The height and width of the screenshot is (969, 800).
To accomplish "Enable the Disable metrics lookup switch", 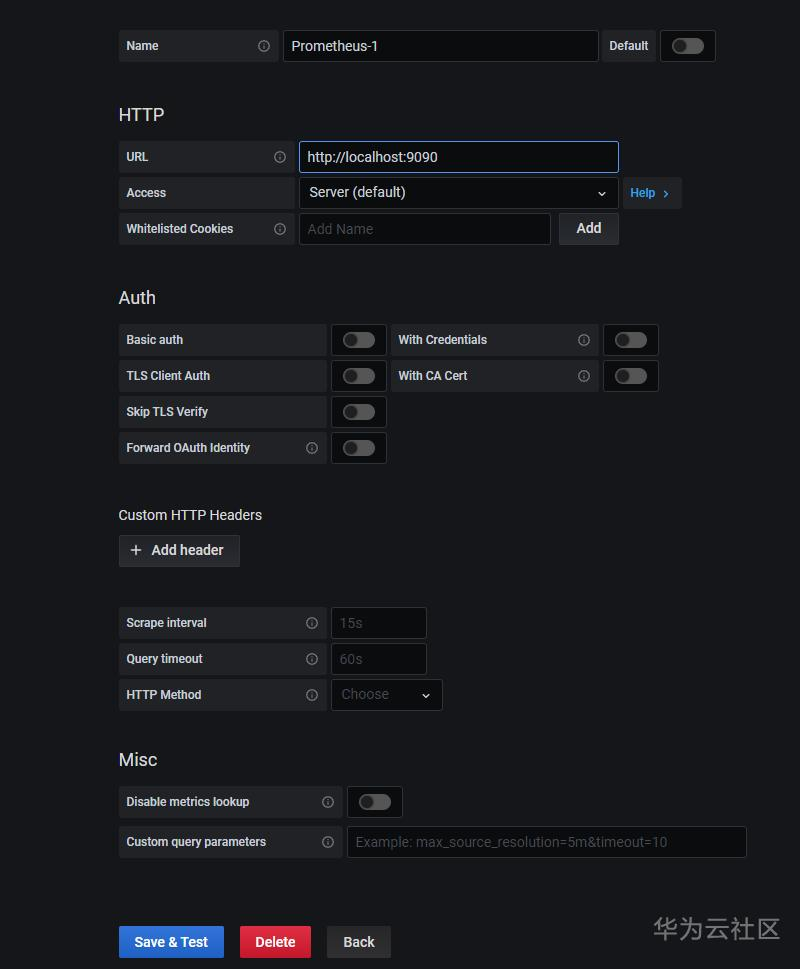I will (x=375, y=802).
